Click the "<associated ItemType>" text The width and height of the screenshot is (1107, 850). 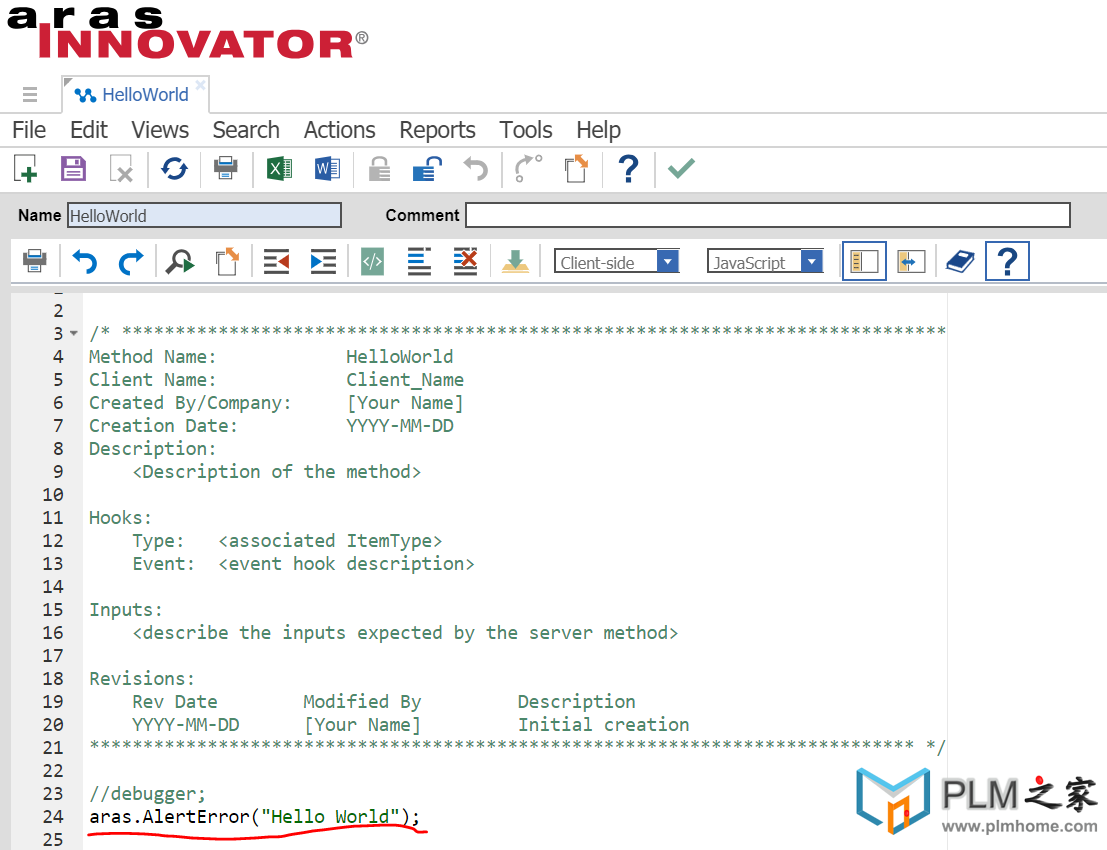tap(330, 541)
